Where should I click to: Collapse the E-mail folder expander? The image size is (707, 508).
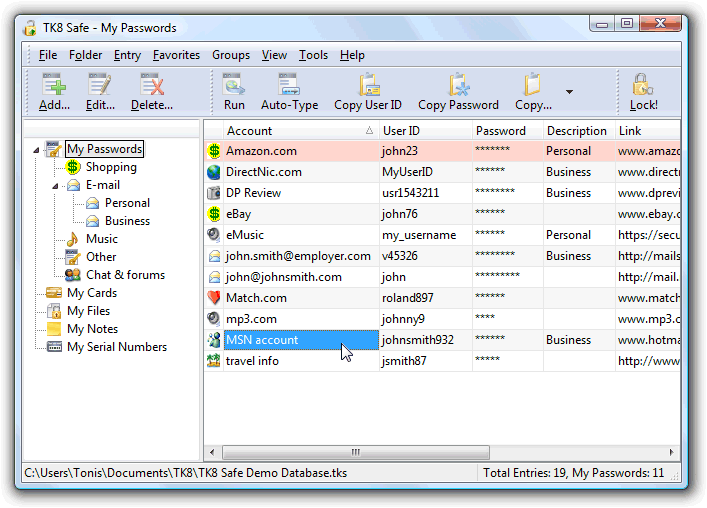[55, 186]
